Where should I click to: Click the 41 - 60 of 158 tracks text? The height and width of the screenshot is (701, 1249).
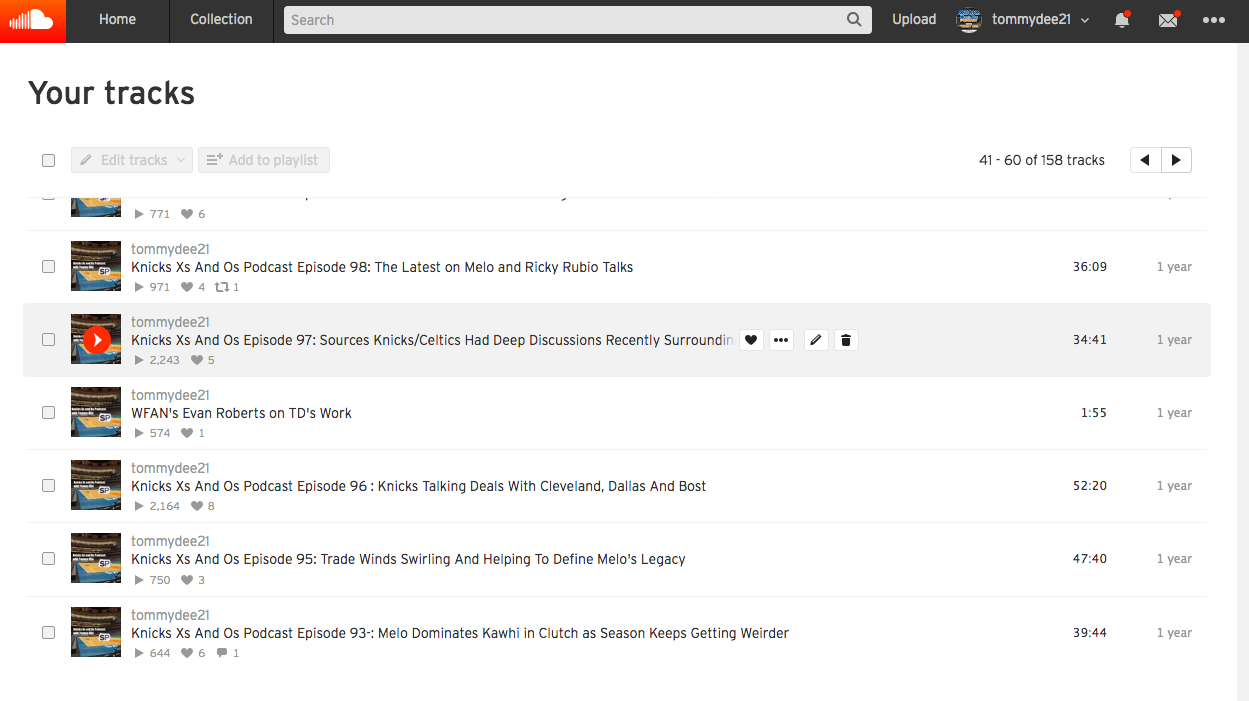[1042, 160]
